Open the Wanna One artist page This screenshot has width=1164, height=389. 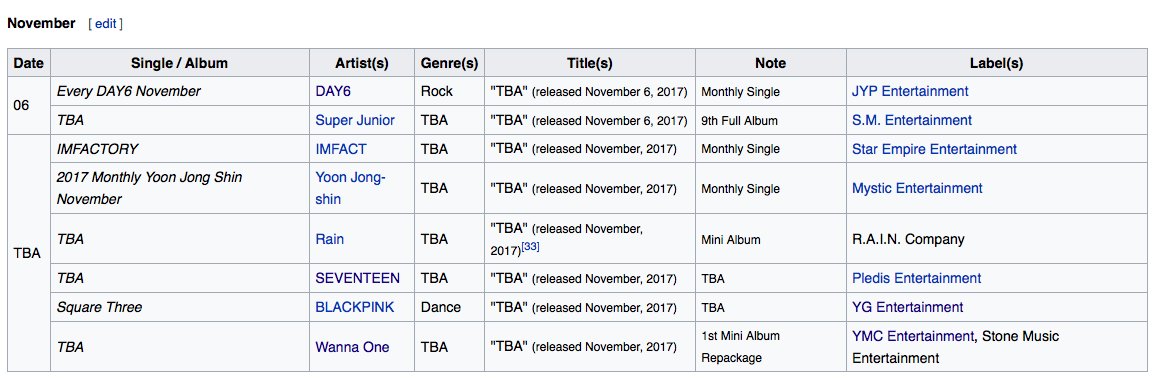tap(352, 347)
